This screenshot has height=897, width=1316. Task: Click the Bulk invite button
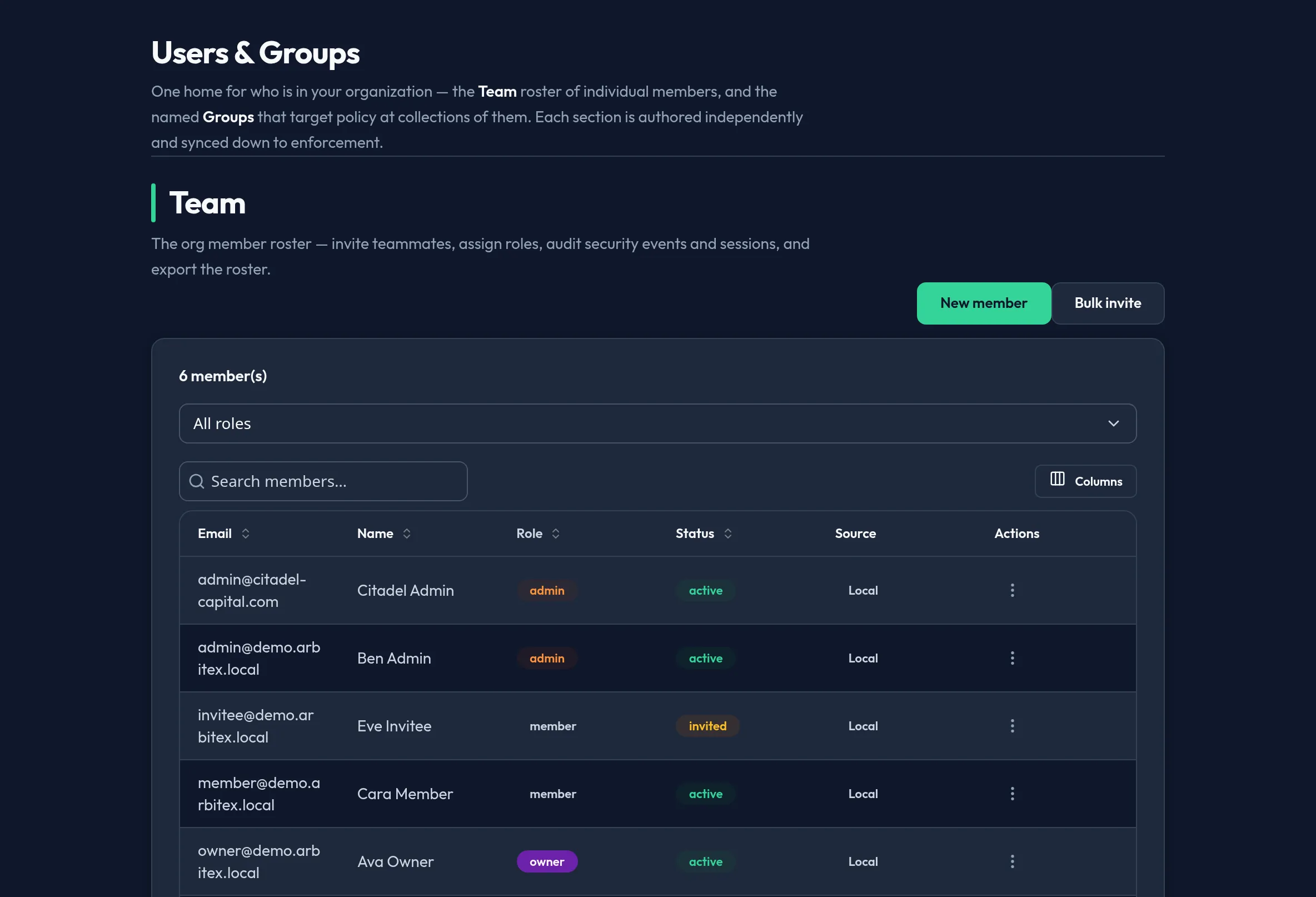point(1107,303)
